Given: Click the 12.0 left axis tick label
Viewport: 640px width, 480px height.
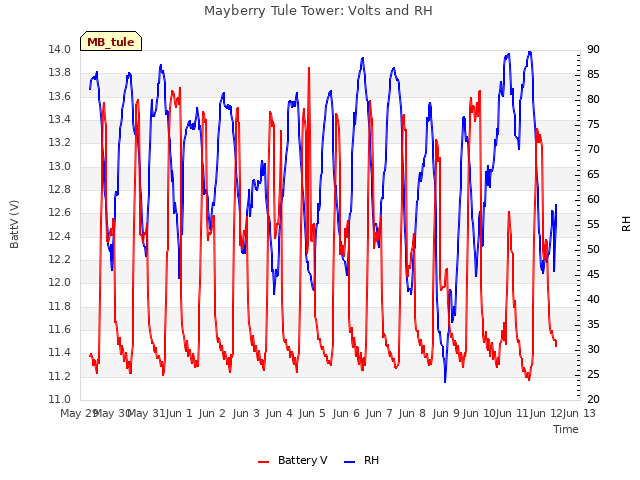Looking at the screenshot, I should coord(59,283).
